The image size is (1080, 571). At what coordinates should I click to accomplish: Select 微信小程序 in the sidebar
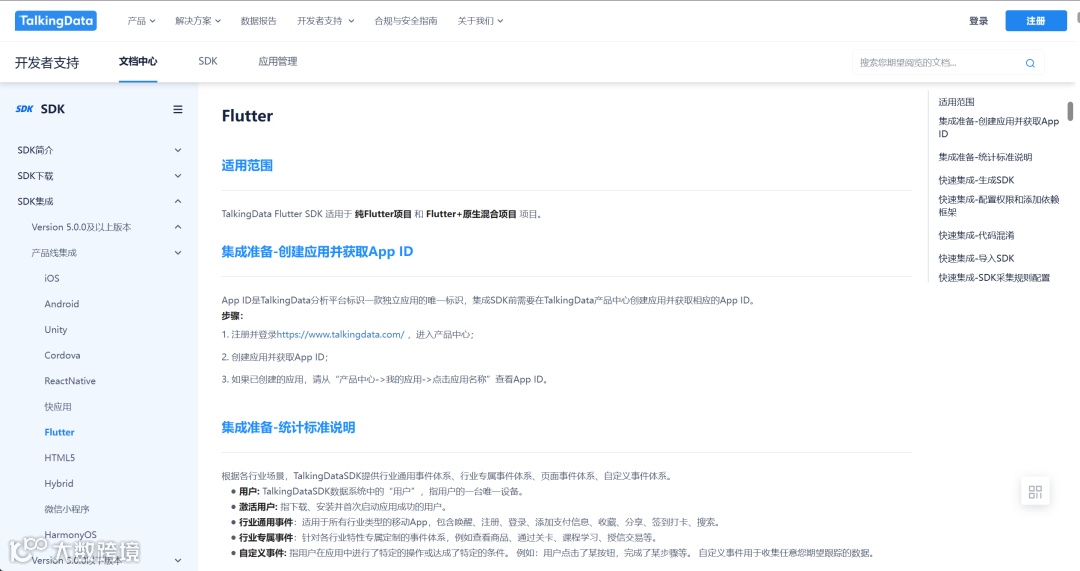pyautogui.click(x=67, y=509)
